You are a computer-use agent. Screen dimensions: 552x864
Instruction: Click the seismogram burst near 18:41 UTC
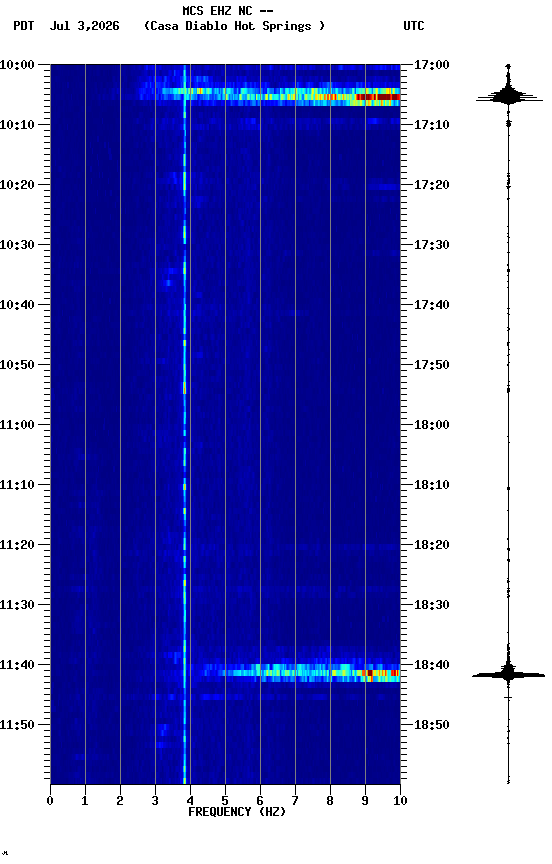508,673
